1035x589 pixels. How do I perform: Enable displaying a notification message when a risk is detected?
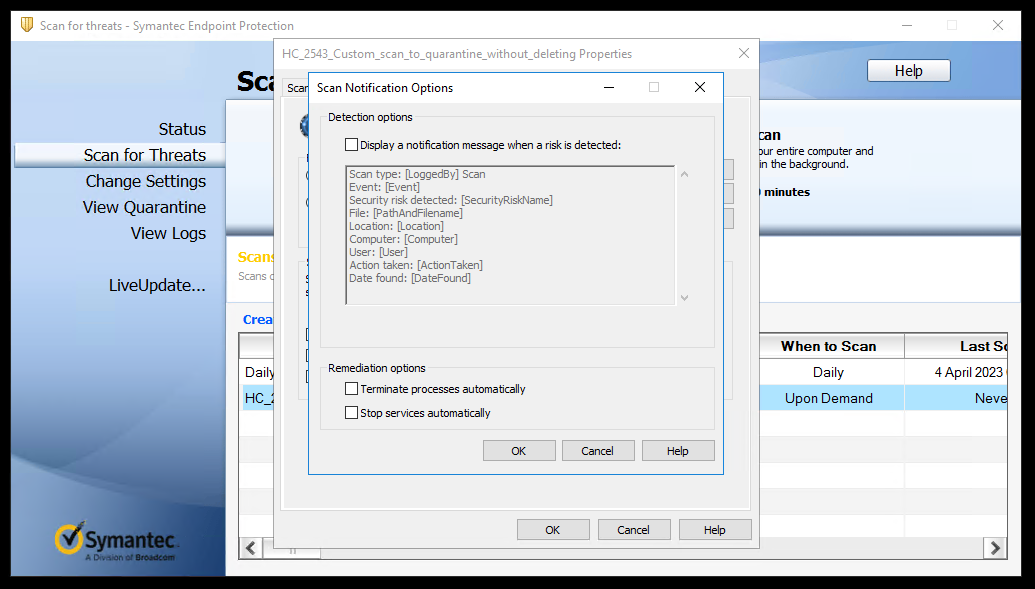352,144
